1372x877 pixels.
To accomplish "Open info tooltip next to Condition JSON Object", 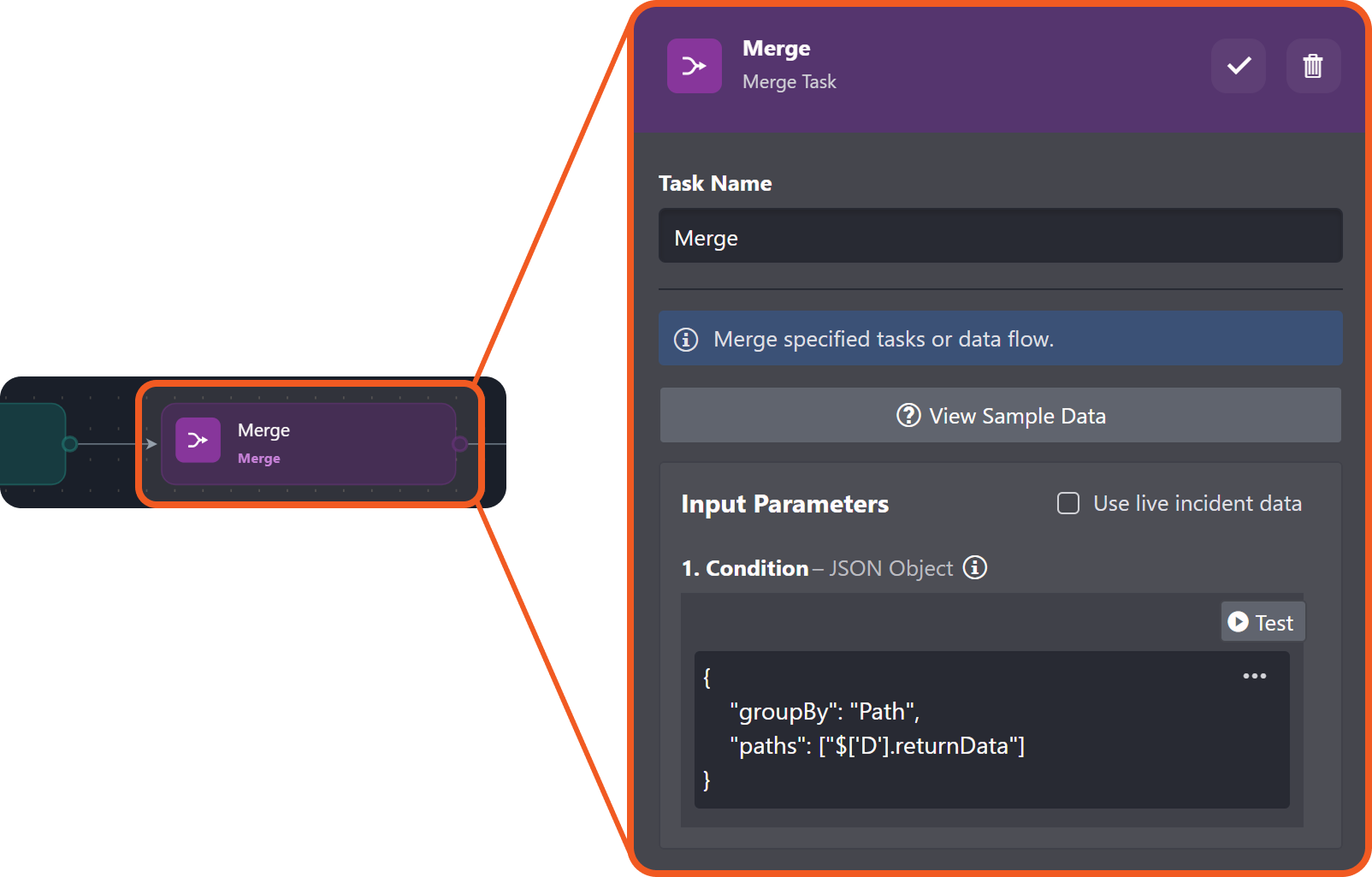I will (x=975, y=567).
